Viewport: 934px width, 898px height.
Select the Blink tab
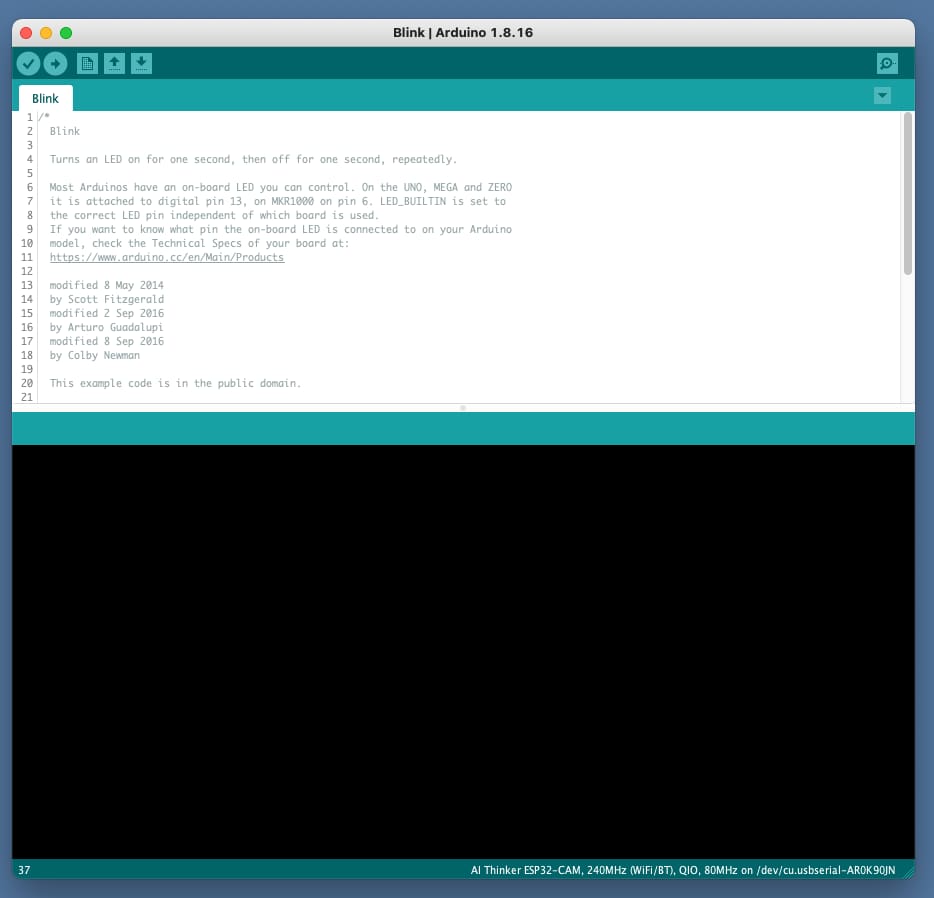45,99
